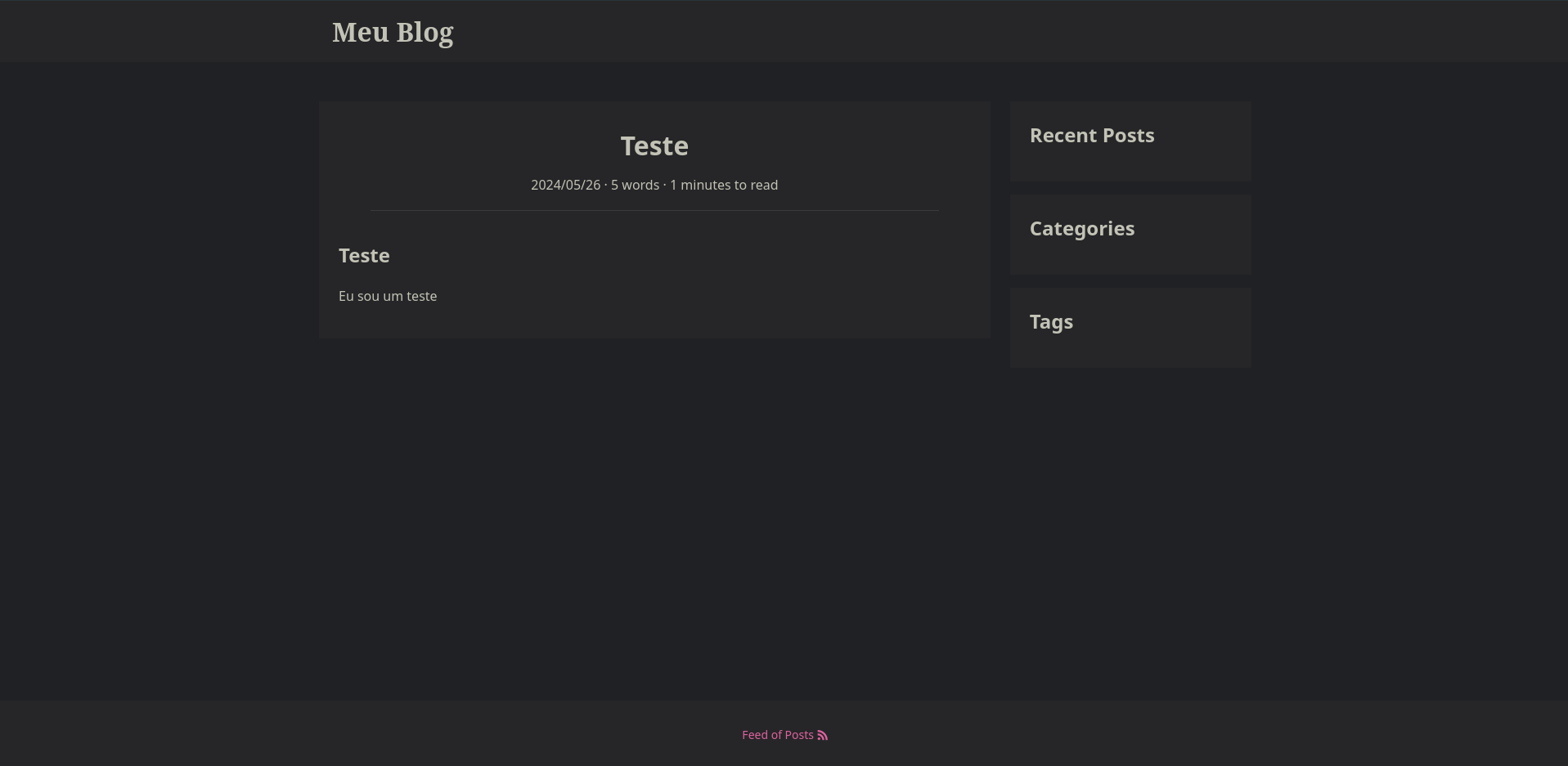
Task: Click the post date 2024/05/26
Action: pyautogui.click(x=565, y=186)
